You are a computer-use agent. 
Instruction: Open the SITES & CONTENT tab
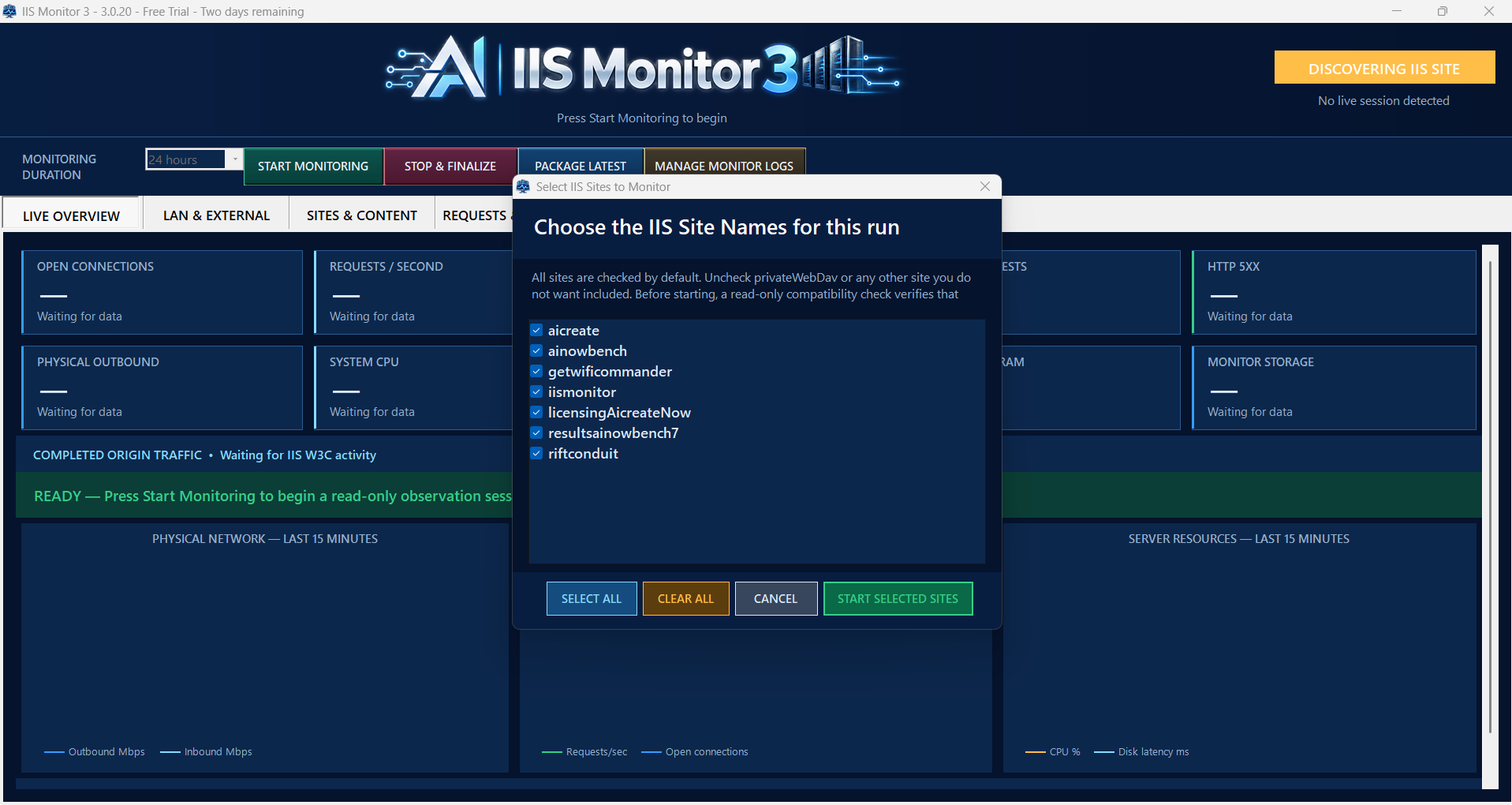362,215
